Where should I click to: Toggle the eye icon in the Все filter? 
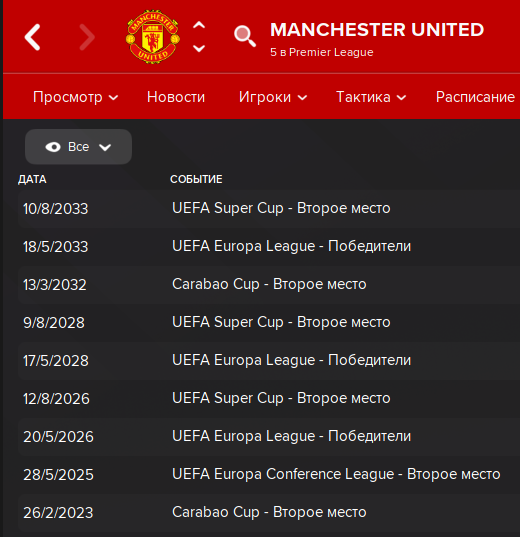(x=53, y=147)
